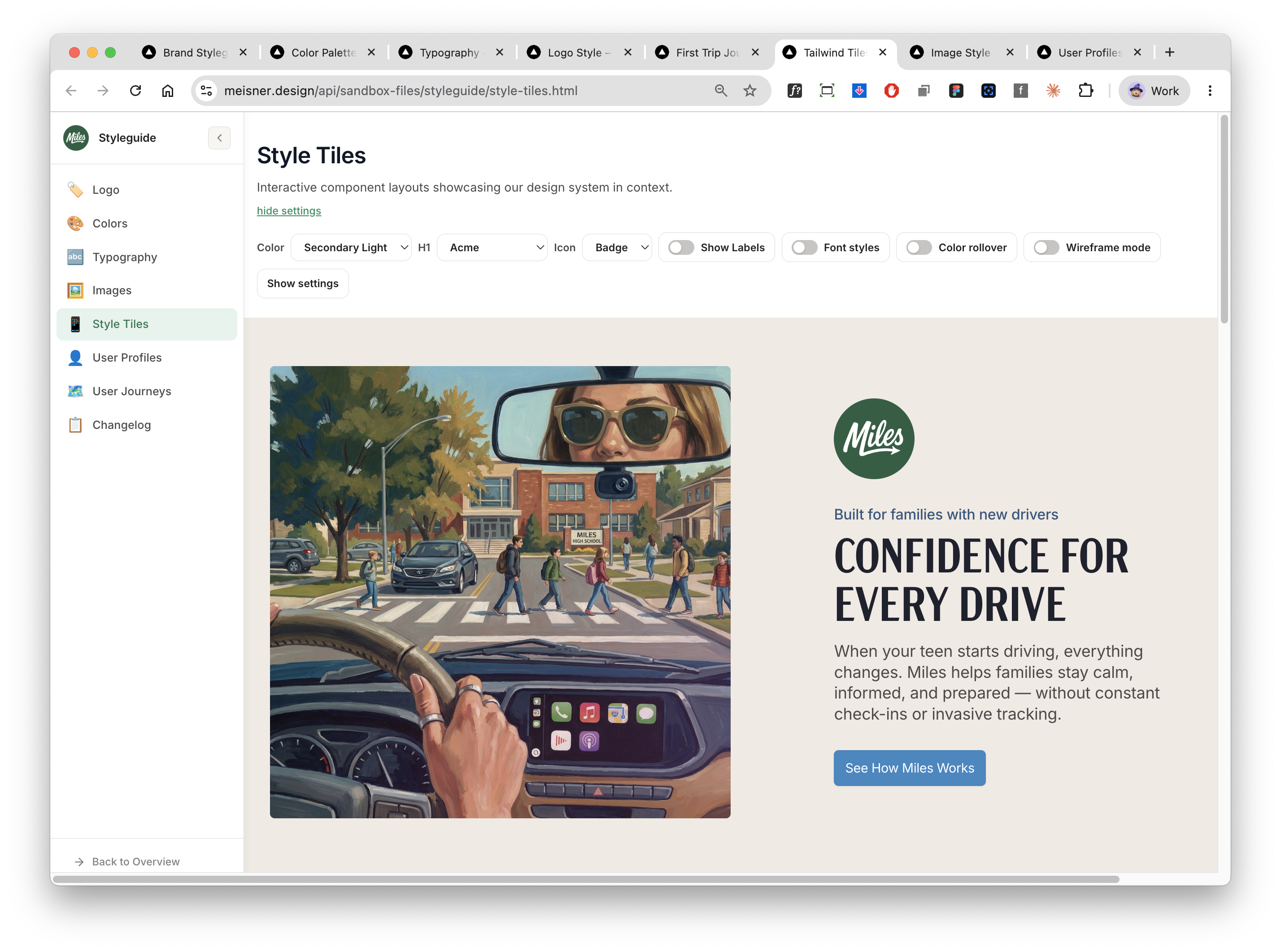Switch to the Logo Style tab
The height and width of the screenshot is (952, 1281).
[x=579, y=52]
